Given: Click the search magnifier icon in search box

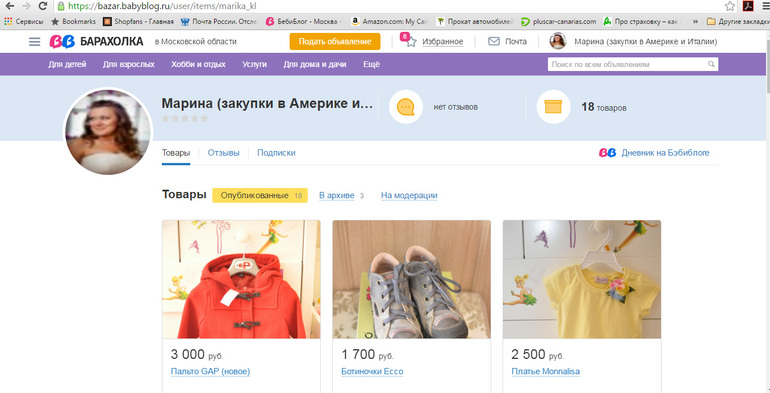Looking at the screenshot, I should coord(711,64).
